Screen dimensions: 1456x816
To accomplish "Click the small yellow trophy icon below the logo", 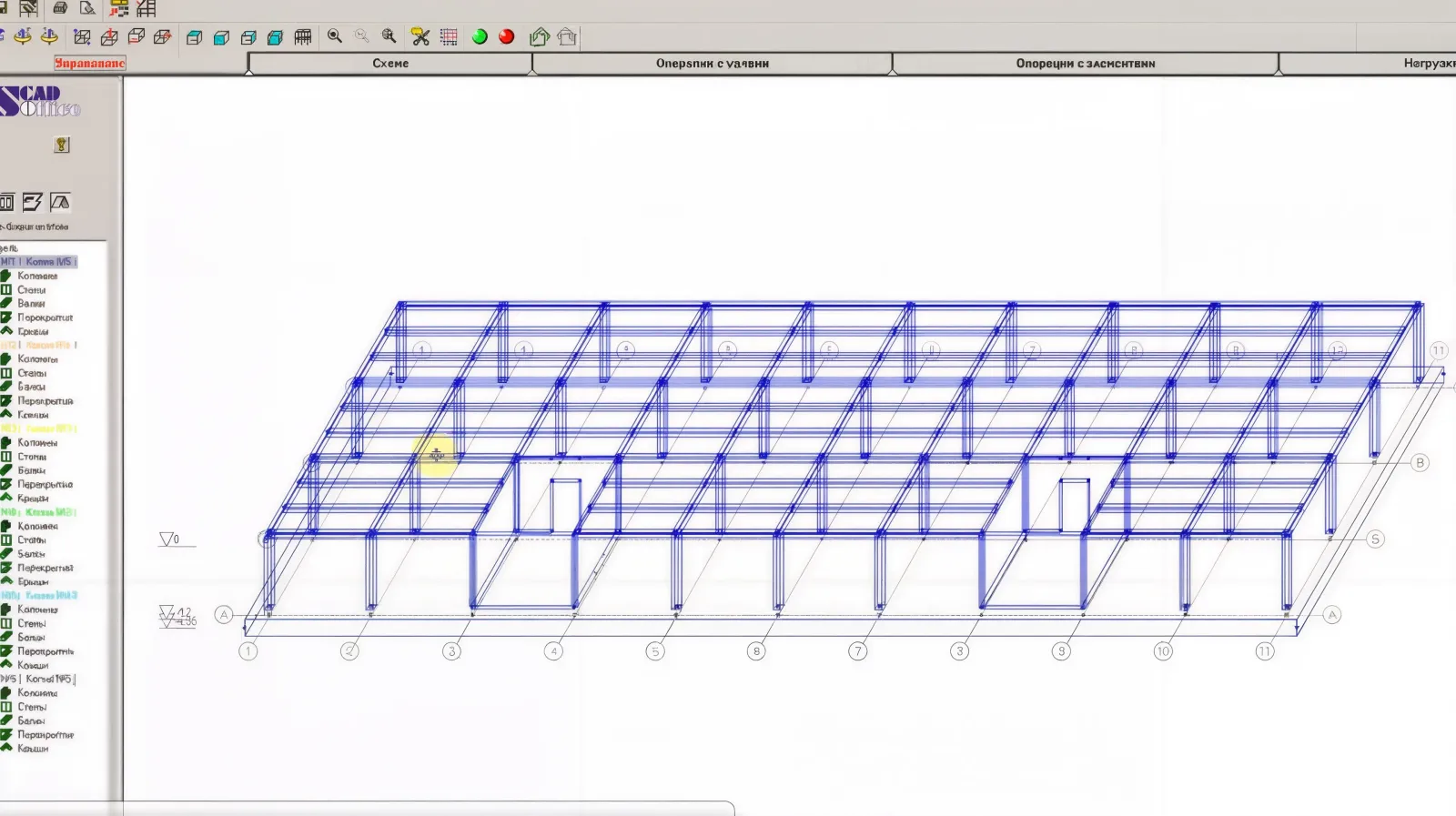I will pos(62,145).
